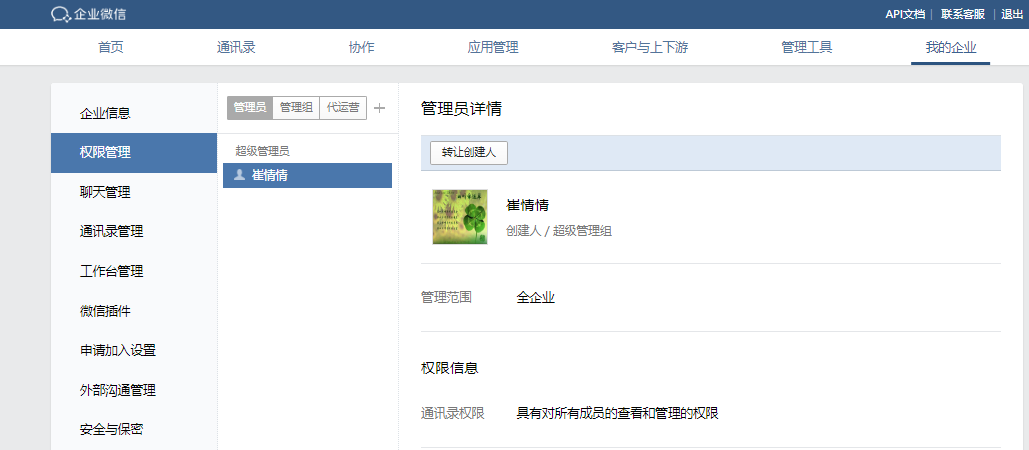Open the 通讯录 navigation menu
The width and height of the screenshot is (1029, 450).
[236, 47]
